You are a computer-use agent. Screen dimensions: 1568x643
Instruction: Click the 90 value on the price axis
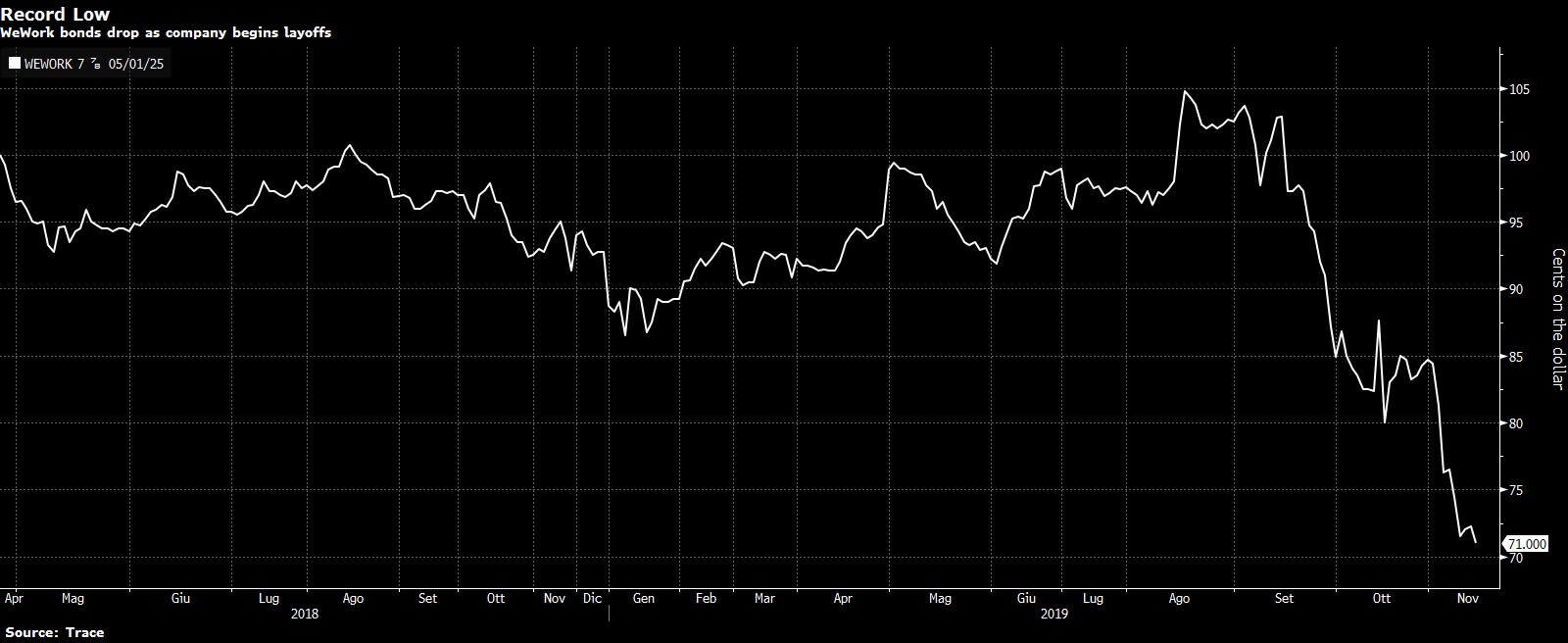point(1518,289)
